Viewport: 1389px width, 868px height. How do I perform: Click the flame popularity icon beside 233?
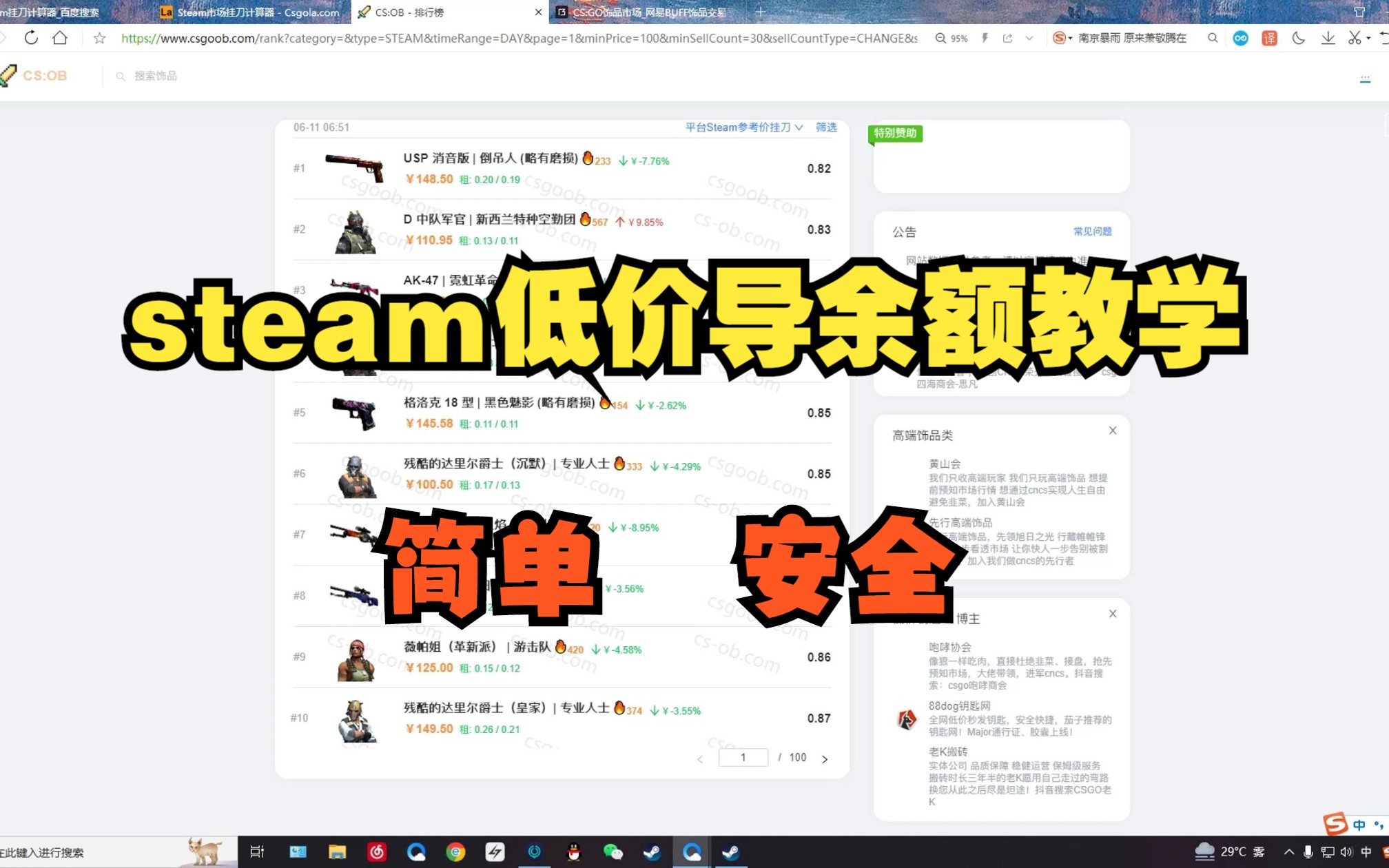(588, 158)
